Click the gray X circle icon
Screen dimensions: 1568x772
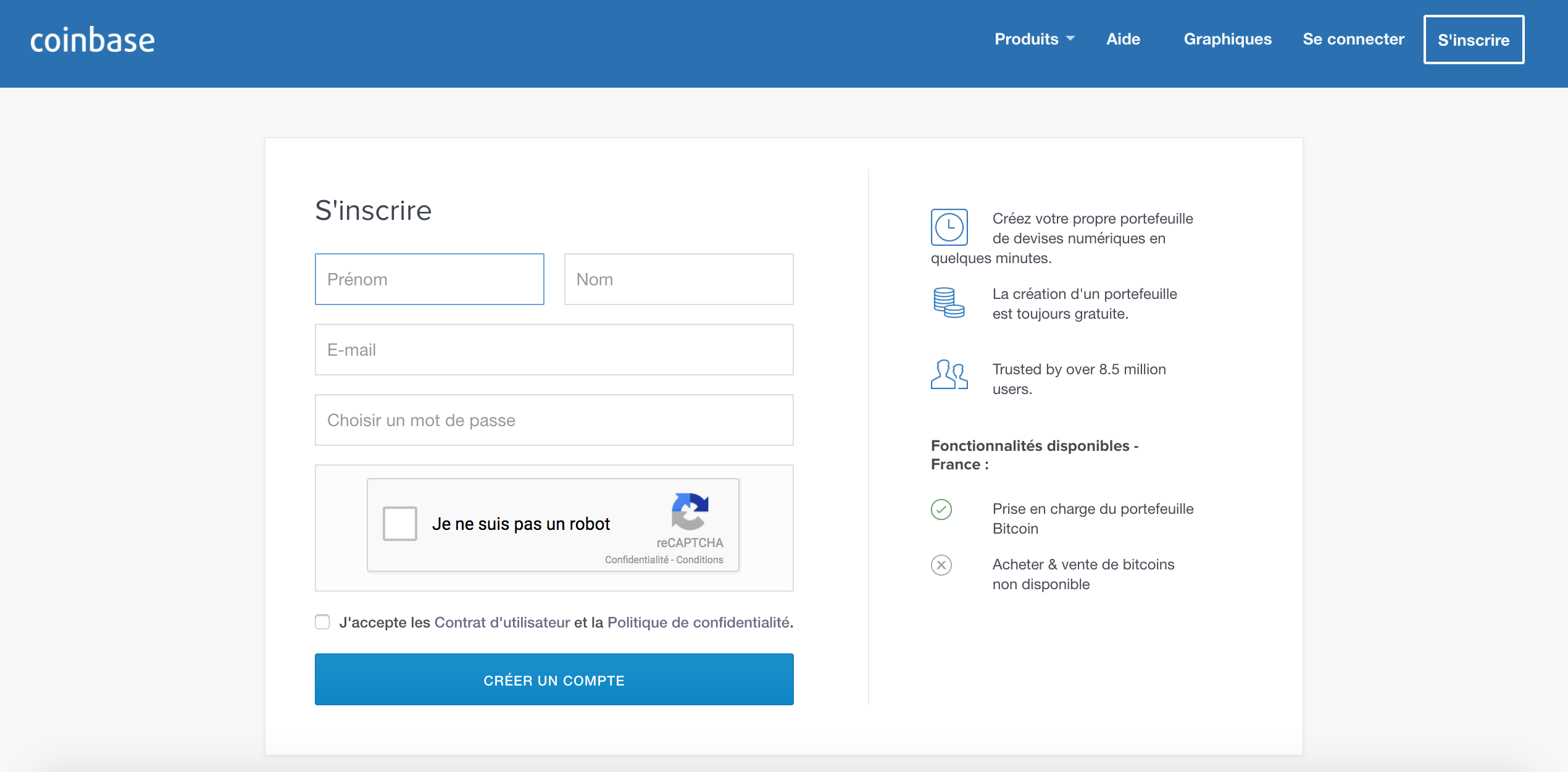(x=941, y=565)
